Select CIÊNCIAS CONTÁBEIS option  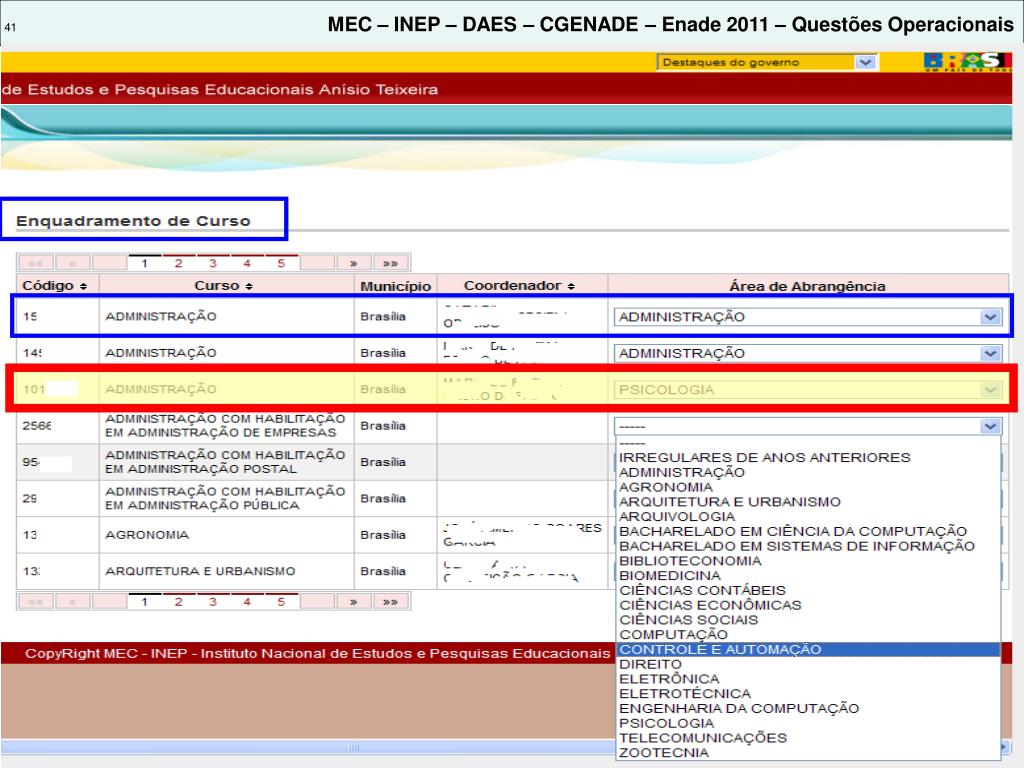(x=808, y=590)
